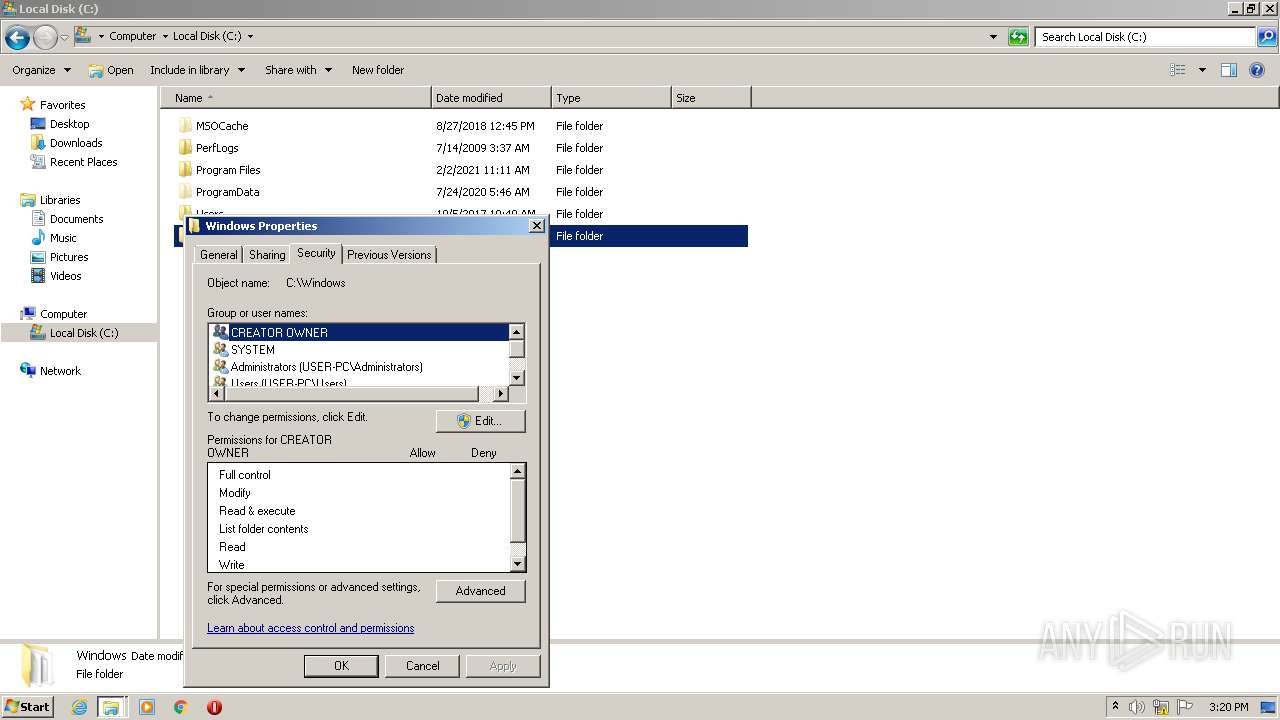Screen dimensions: 1280x720
Task: Click the Action Center flag tray icon
Action: pyautogui.click(x=1185, y=707)
